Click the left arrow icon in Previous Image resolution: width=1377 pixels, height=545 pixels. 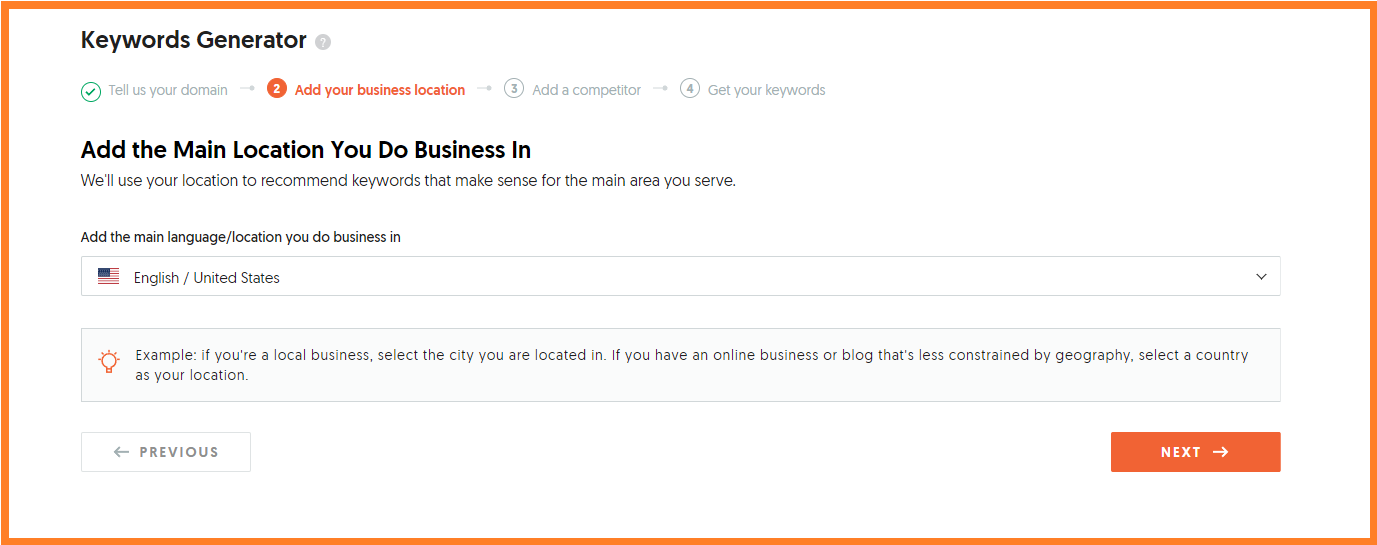122,452
